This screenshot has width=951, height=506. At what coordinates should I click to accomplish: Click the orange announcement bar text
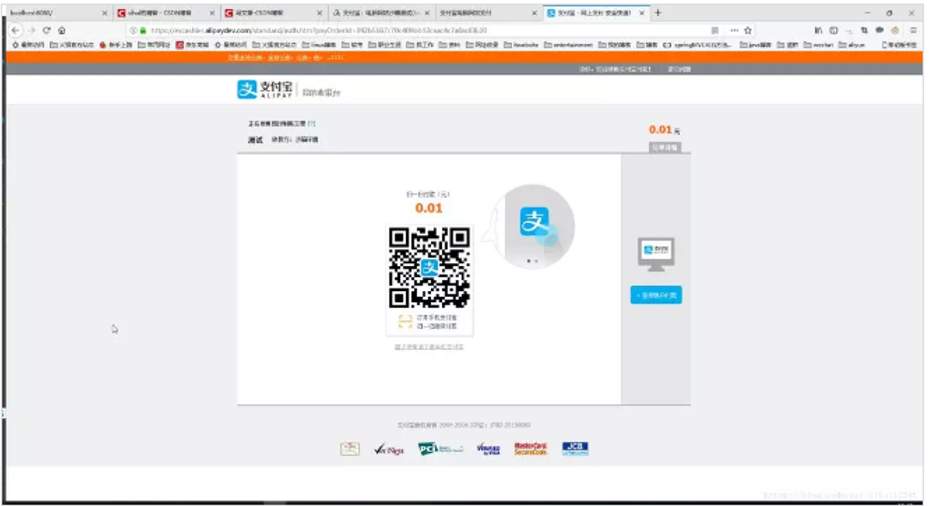(x=286, y=58)
